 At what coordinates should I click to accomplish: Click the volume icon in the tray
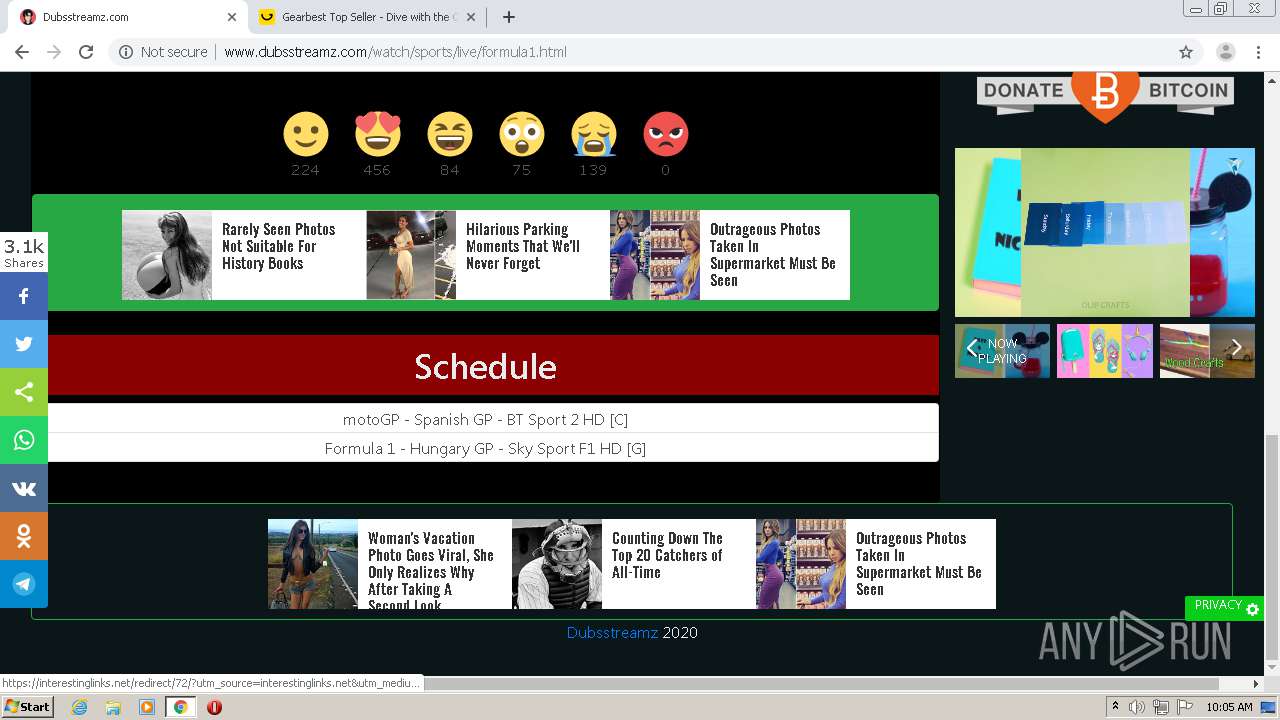(x=1137, y=707)
